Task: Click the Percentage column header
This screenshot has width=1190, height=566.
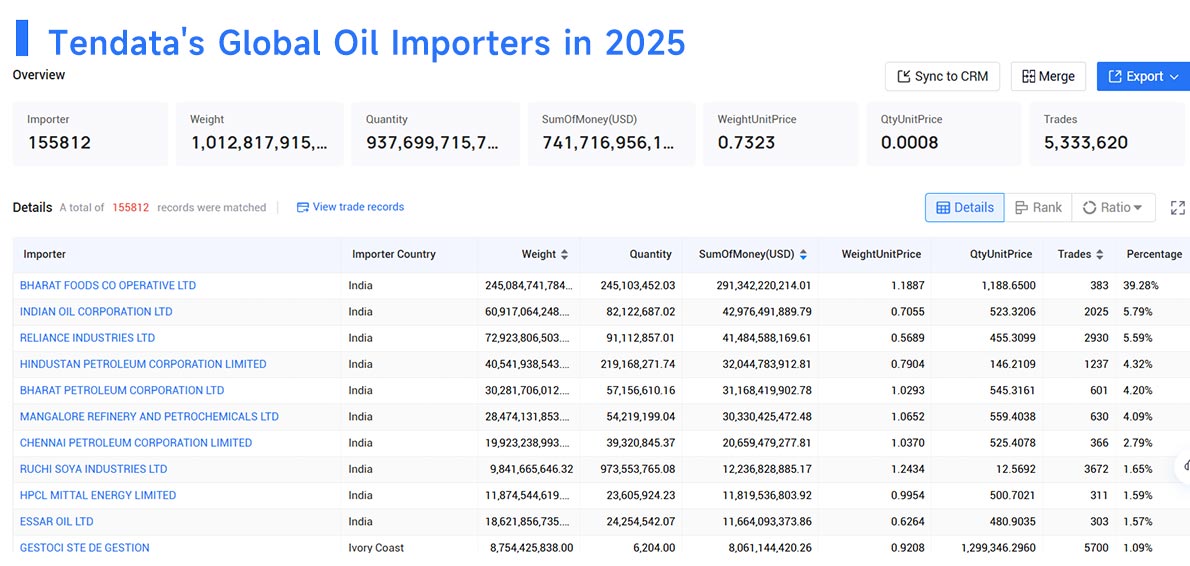Action: click(1154, 254)
